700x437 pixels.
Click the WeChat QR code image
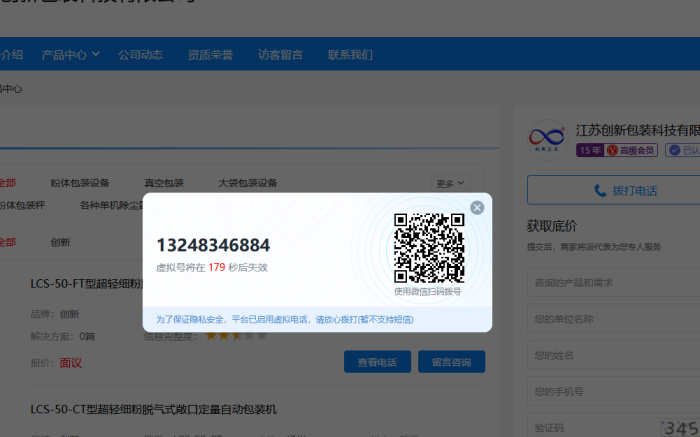(429, 248)
